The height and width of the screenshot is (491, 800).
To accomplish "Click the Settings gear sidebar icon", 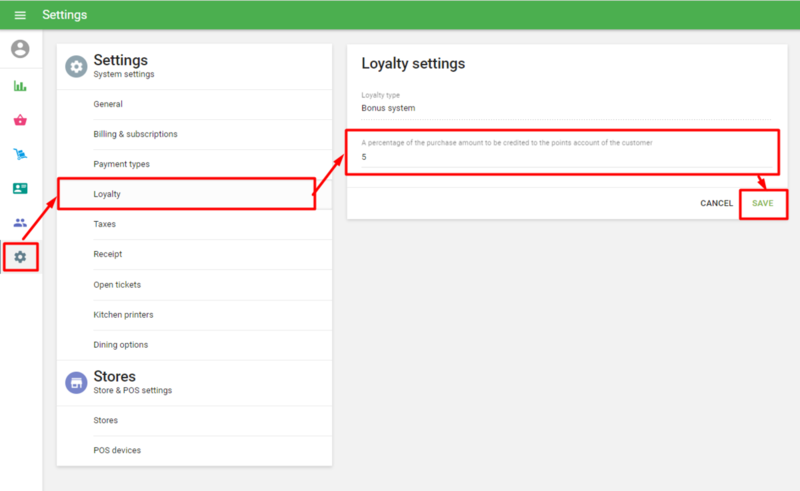I will tap(20, 257).
